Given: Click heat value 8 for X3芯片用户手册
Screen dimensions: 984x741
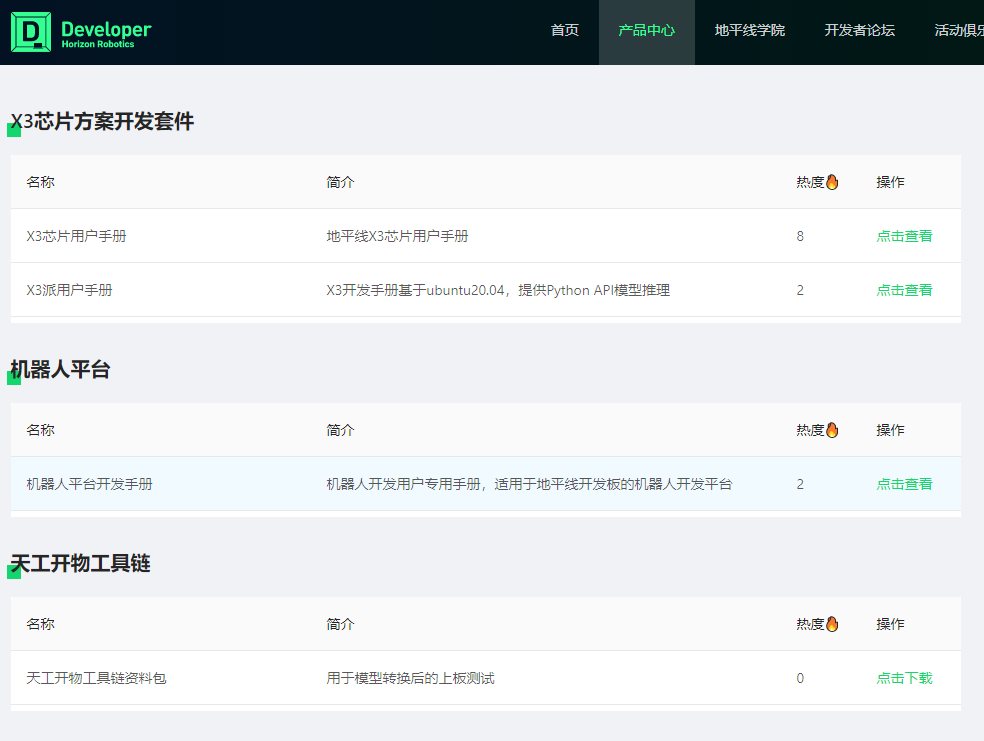Looking at the screenshot, I should click(800, 236).
